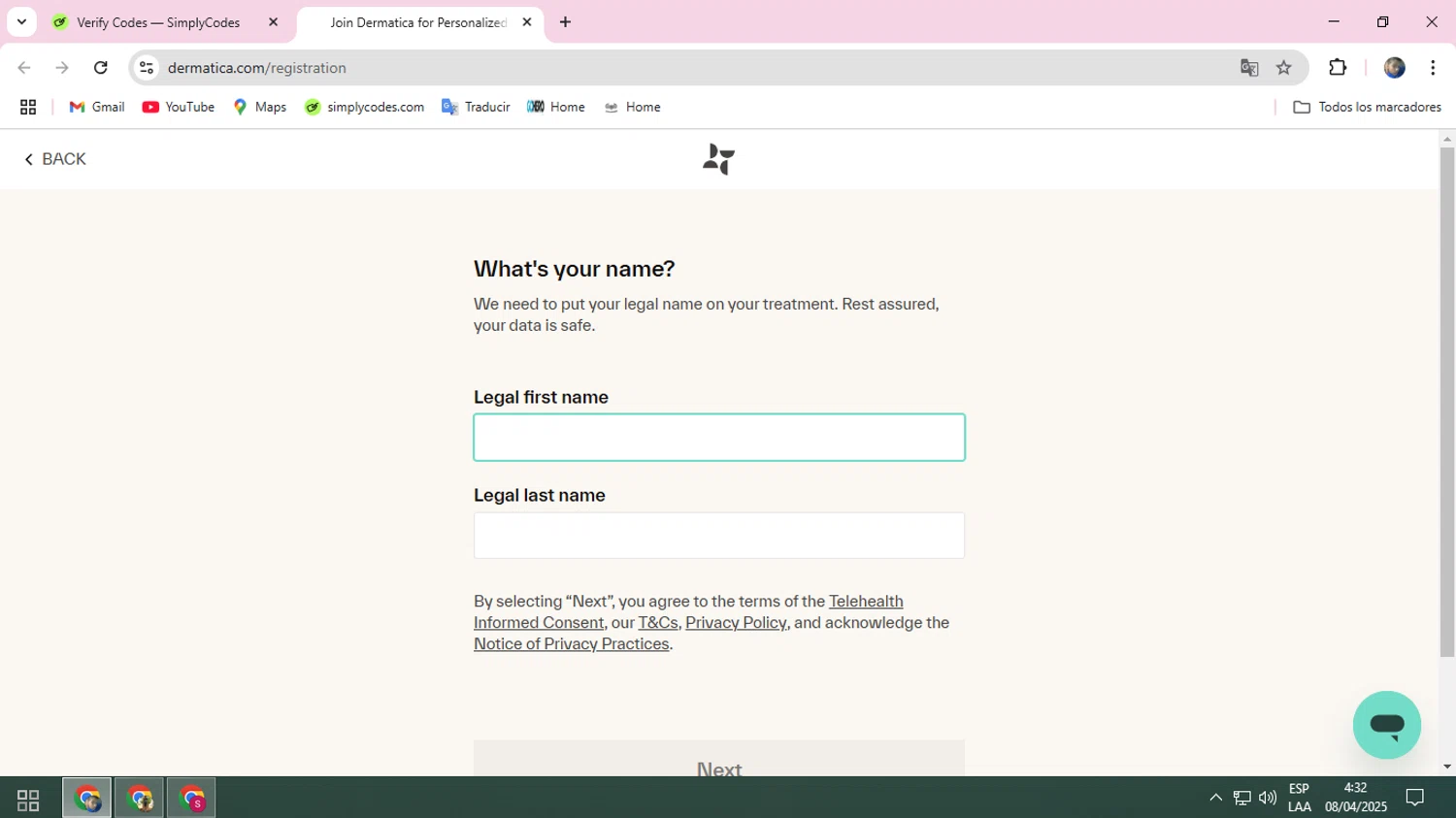This screenshot has height=818, width=1456.
Task: Focus the Legal last name field
Action: 719,536
